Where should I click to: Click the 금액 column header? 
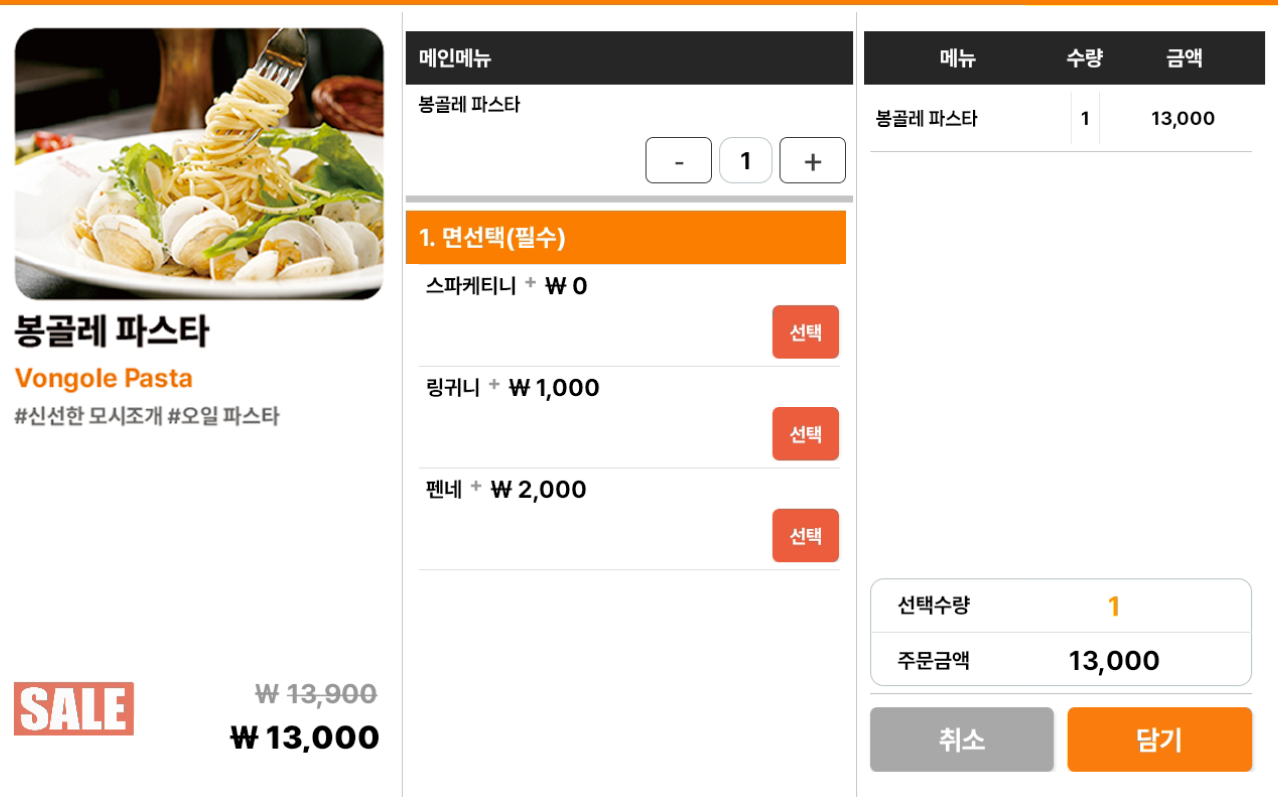point(1184,58)
